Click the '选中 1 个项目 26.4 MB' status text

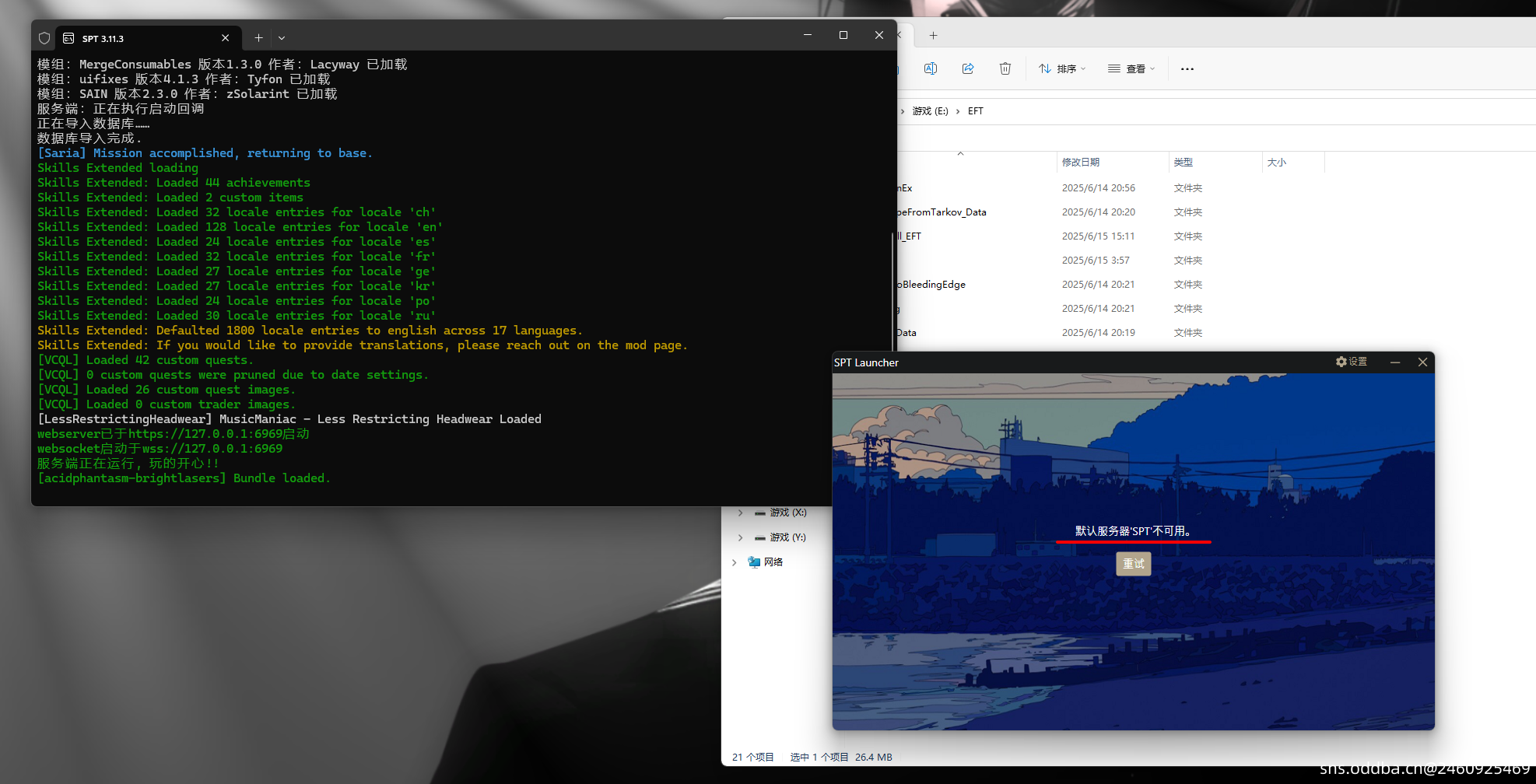[x=841, y=757]
